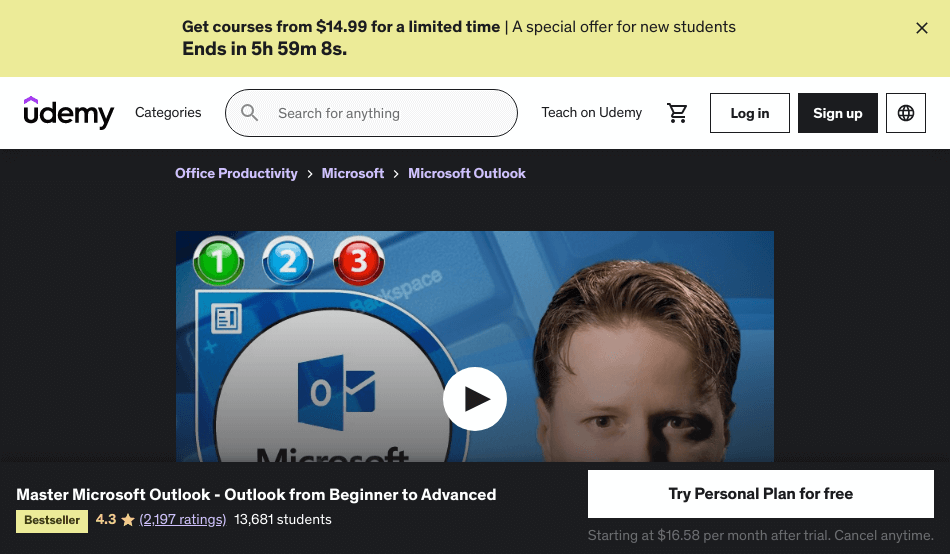
Task: Click the Log in button
Action: point(749,113)
